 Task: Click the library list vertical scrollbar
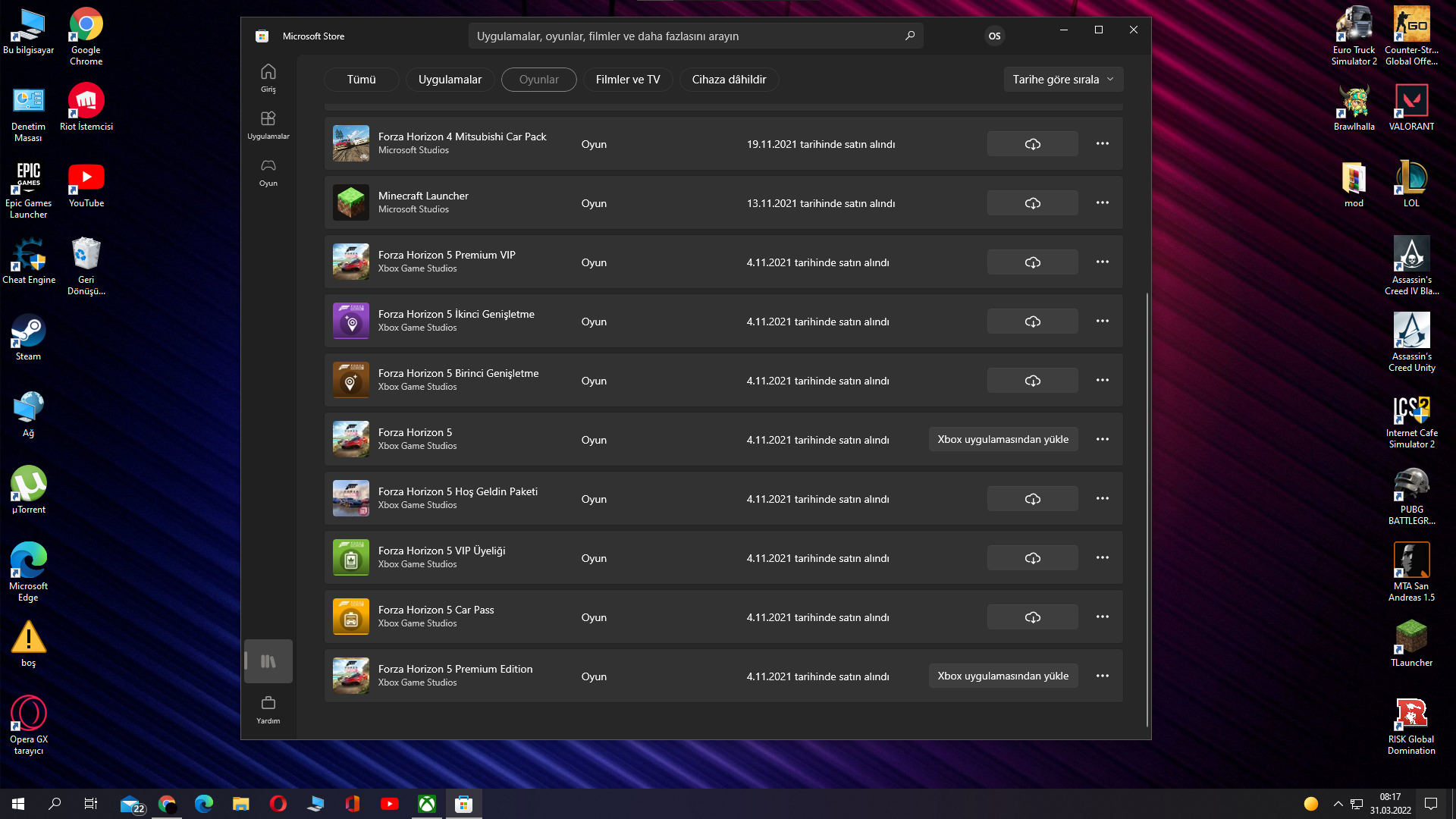click(1147, 508)
